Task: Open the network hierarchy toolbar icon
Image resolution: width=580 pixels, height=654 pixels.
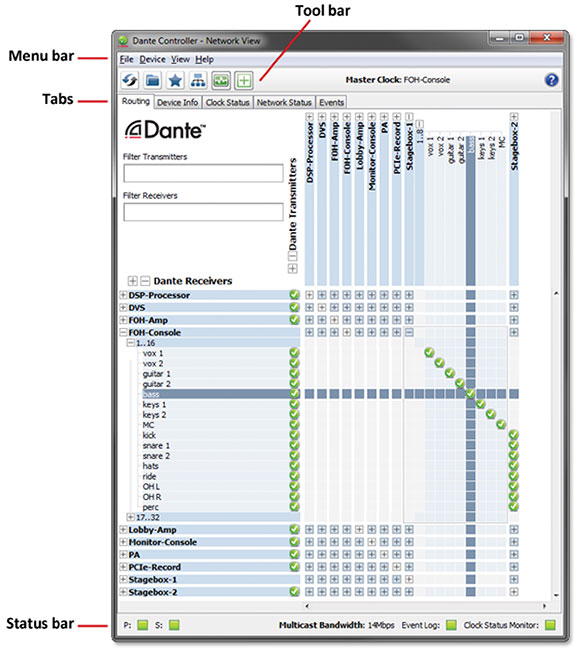Action: click(198, 80)
